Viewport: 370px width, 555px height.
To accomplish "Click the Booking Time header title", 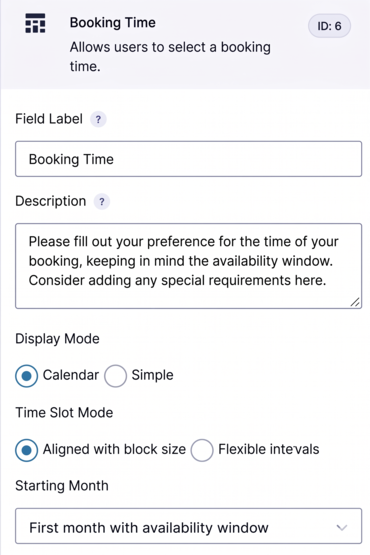I will 113,23.
